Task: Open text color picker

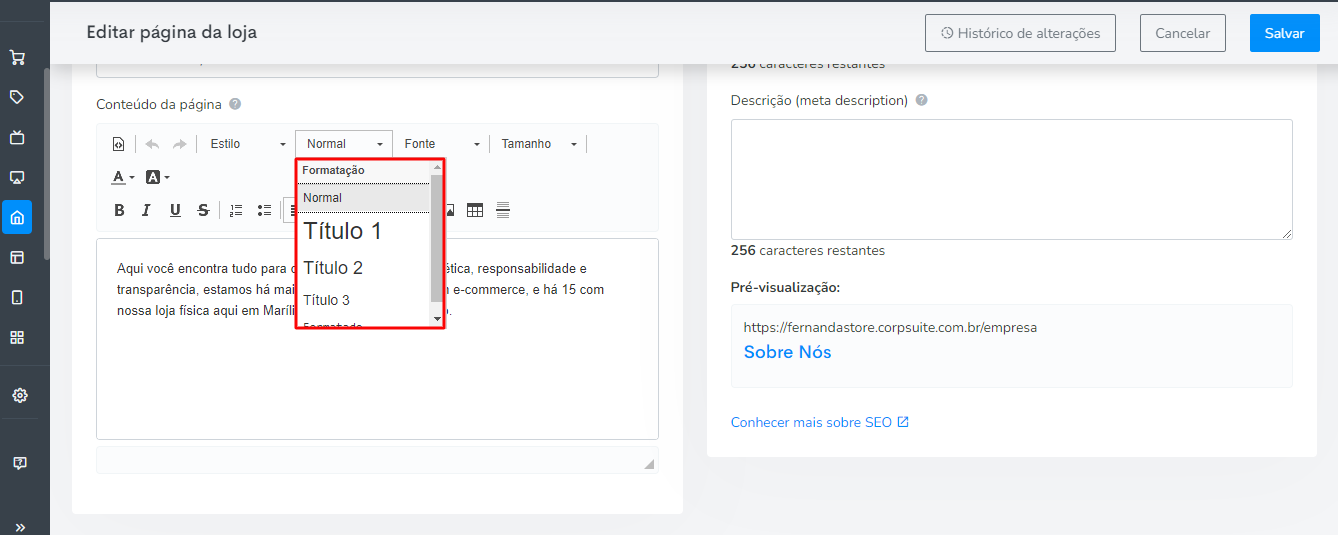Action: click(123, 177)
